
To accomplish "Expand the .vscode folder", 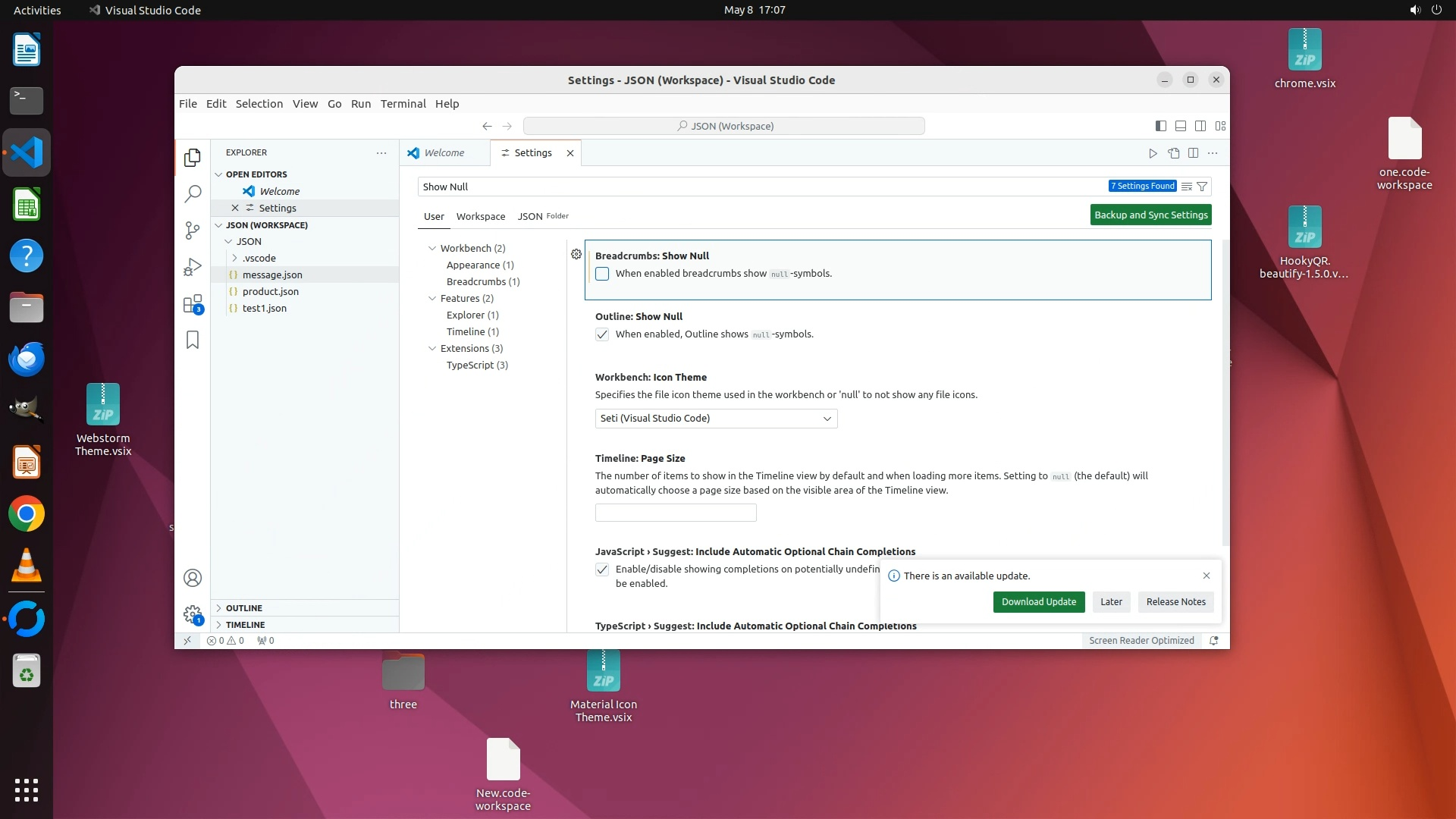I will tap(259, 258).
